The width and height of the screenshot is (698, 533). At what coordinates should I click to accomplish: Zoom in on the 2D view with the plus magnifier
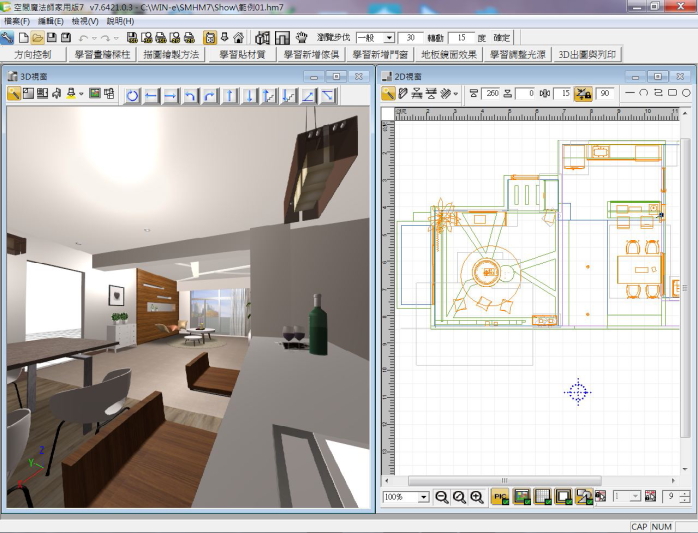point(477,496)
